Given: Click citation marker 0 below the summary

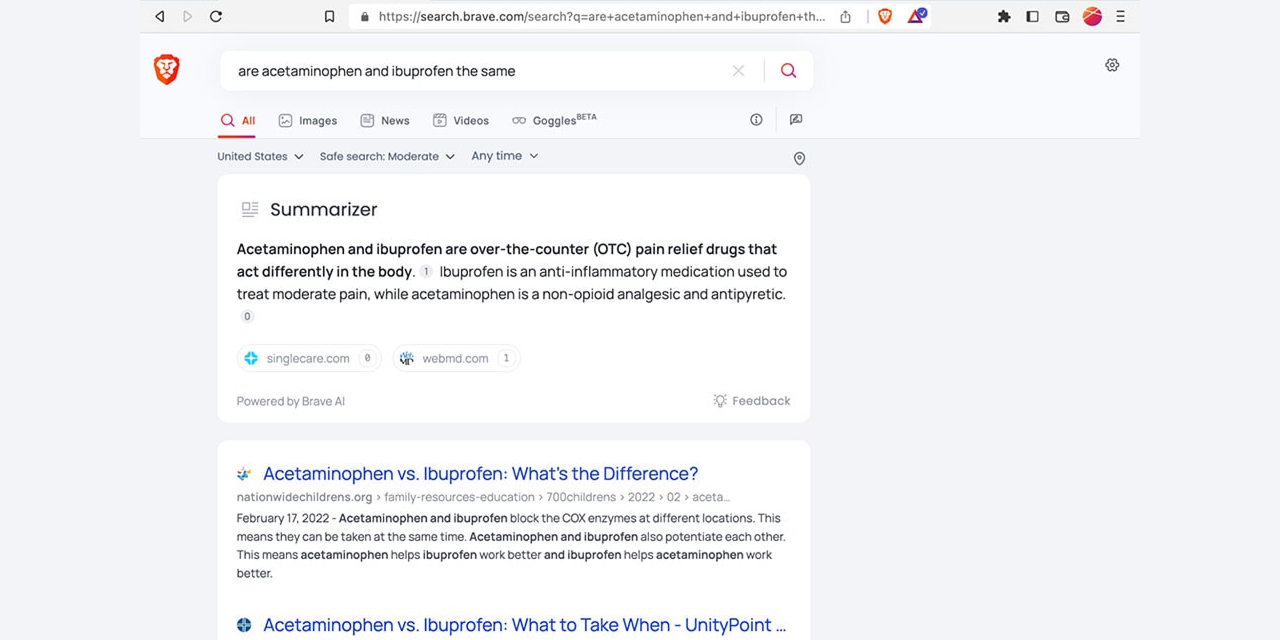Looking at the screenshot, I should point(247,316).
